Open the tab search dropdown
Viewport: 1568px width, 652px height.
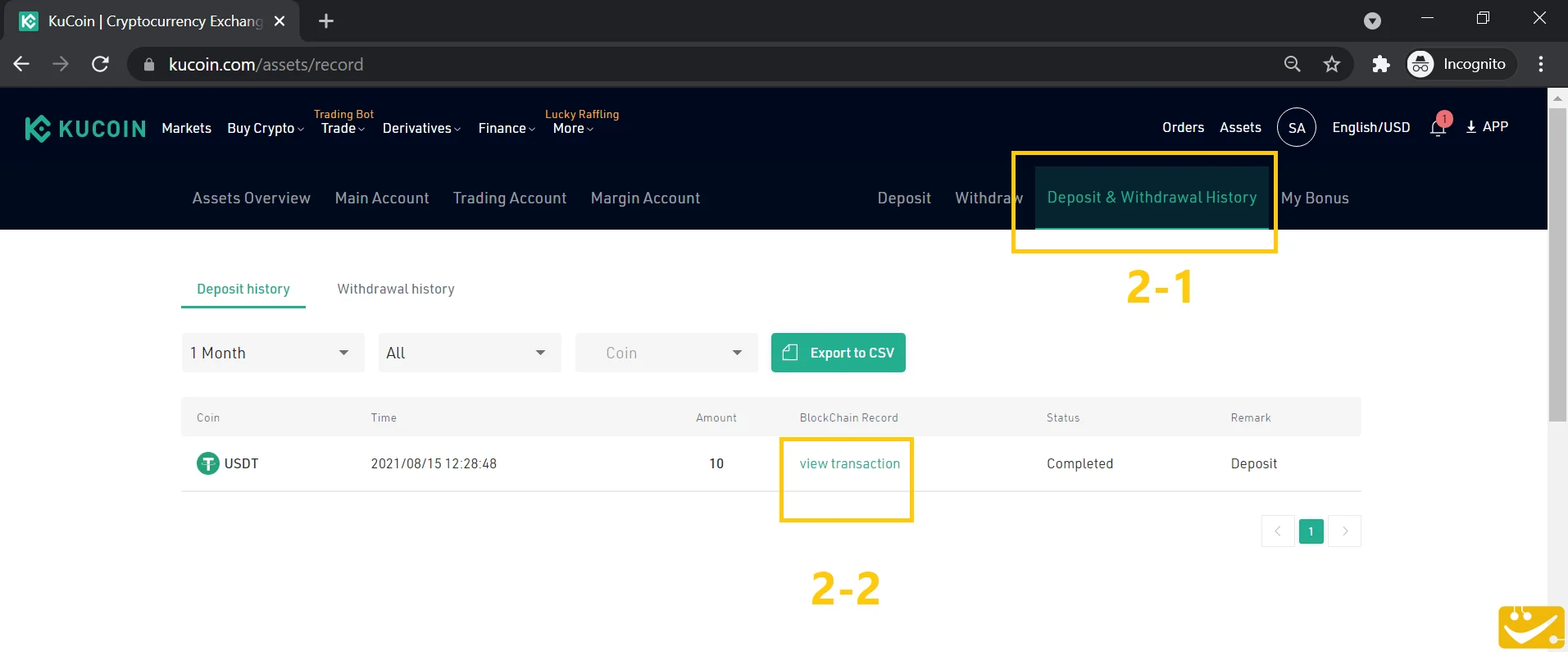click(1372, 21)
